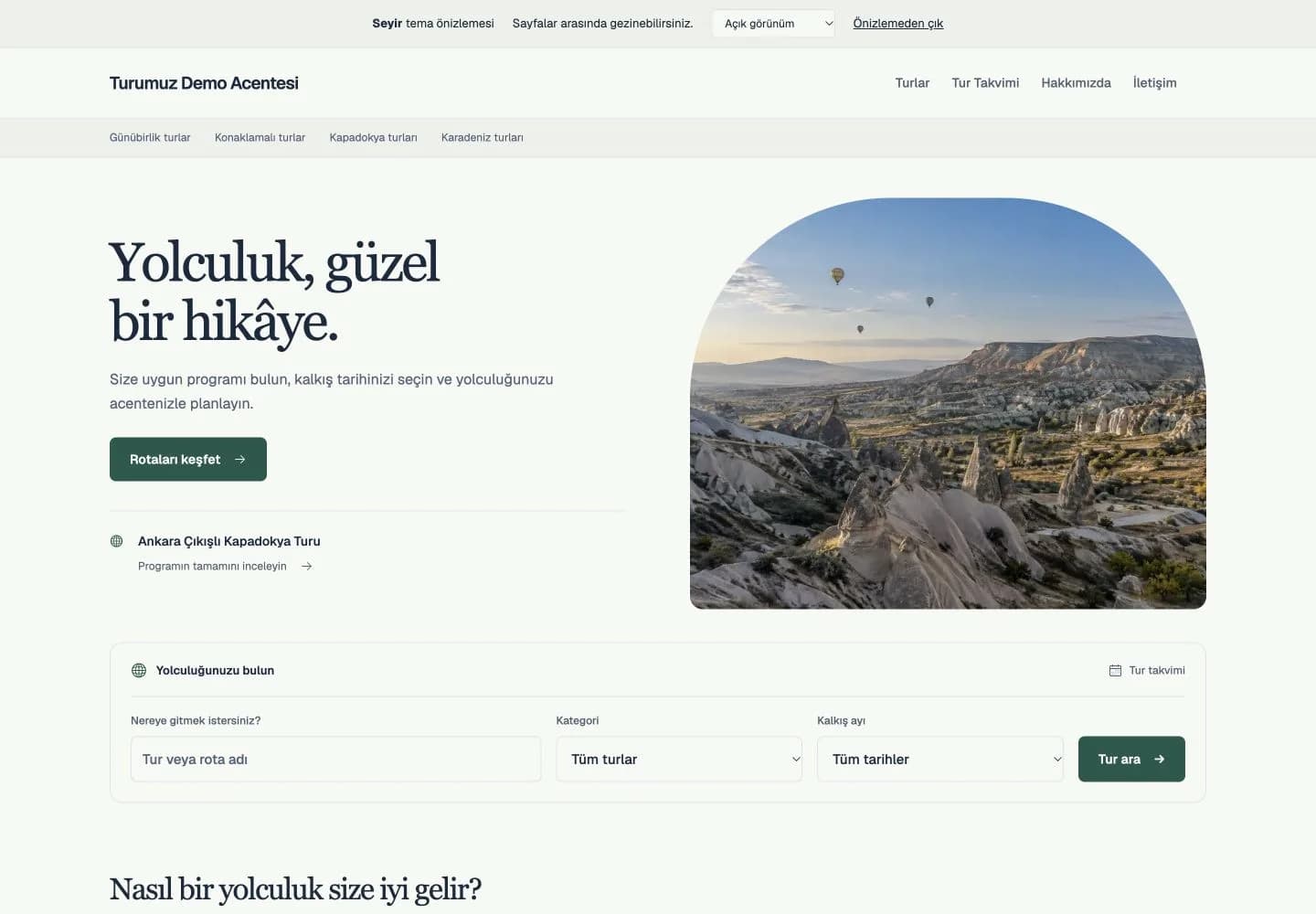Click the Rotaları keşfet button
This screenshot has width=1316, height=914.
click(x=188, y=459)
